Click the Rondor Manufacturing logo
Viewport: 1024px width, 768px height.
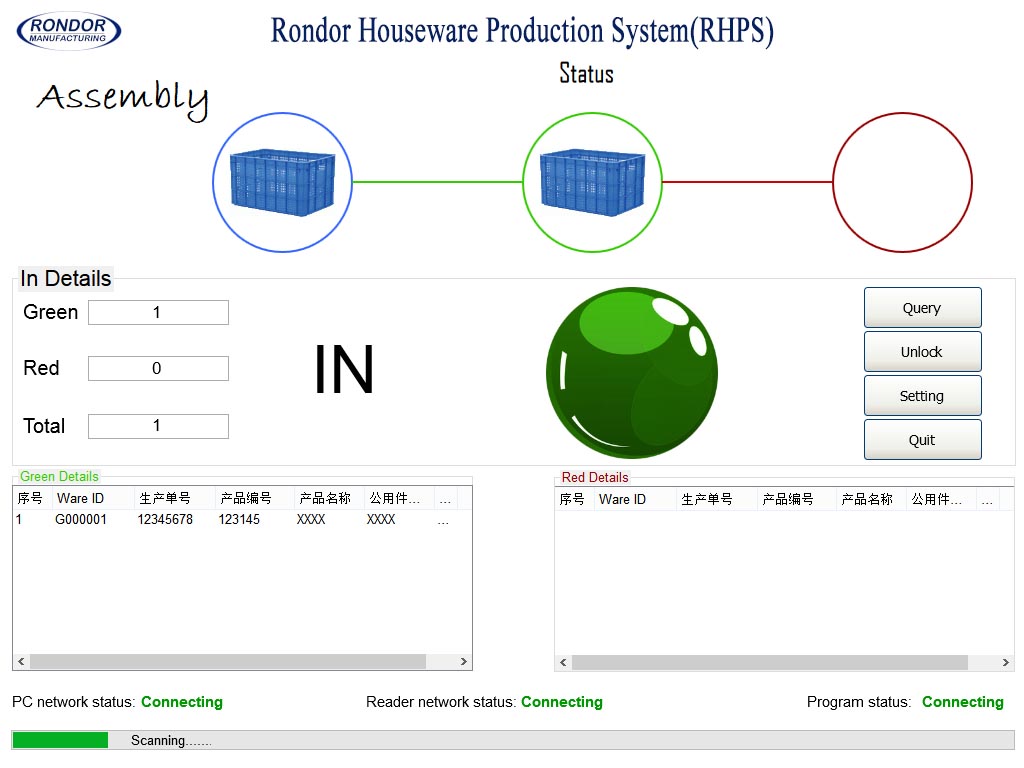click(x=69, y=30)
